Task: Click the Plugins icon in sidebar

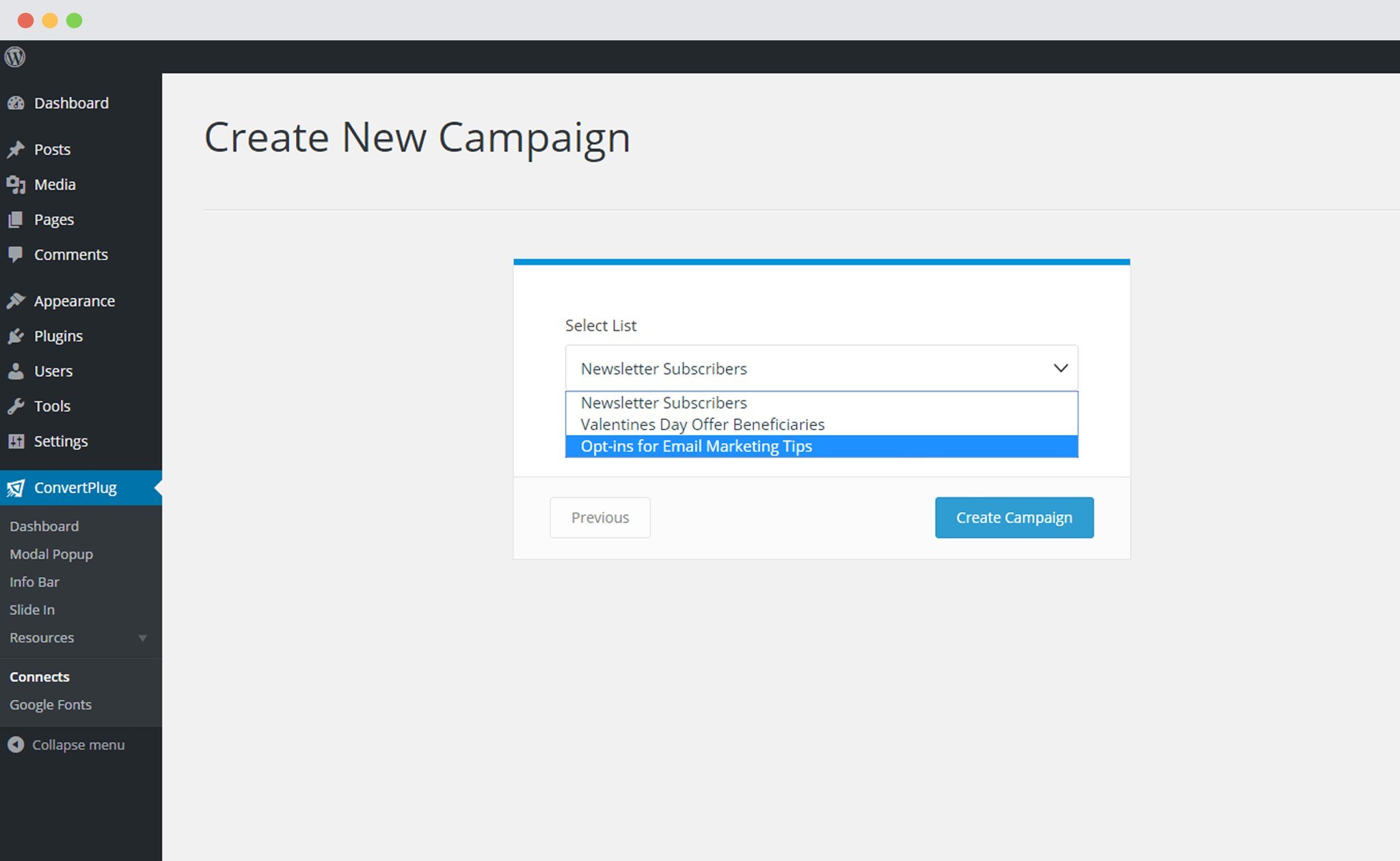Action: tap(17, 335)
